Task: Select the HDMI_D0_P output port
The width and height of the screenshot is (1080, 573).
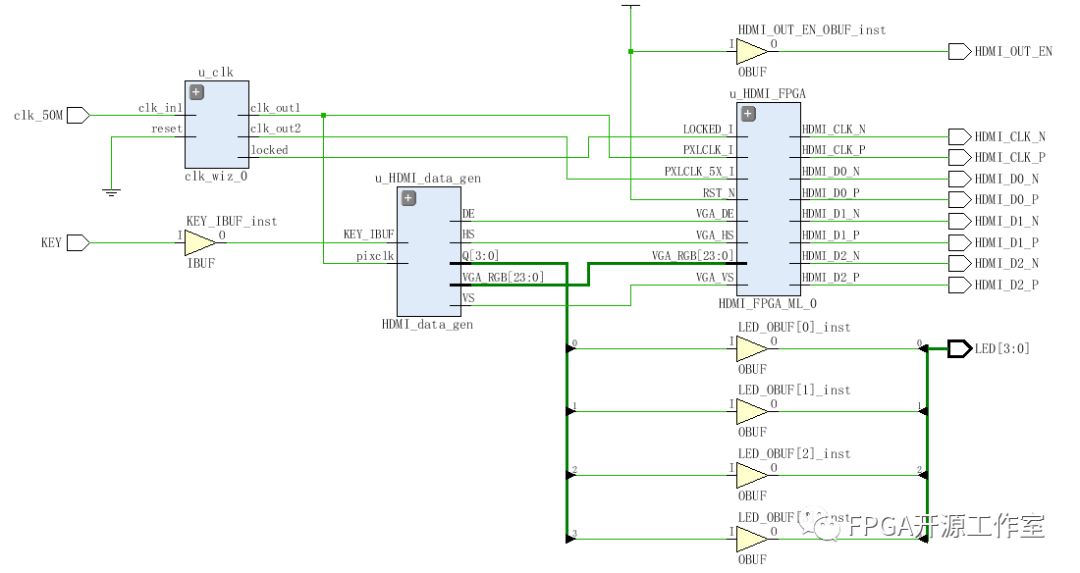Action: pos(959,199)
